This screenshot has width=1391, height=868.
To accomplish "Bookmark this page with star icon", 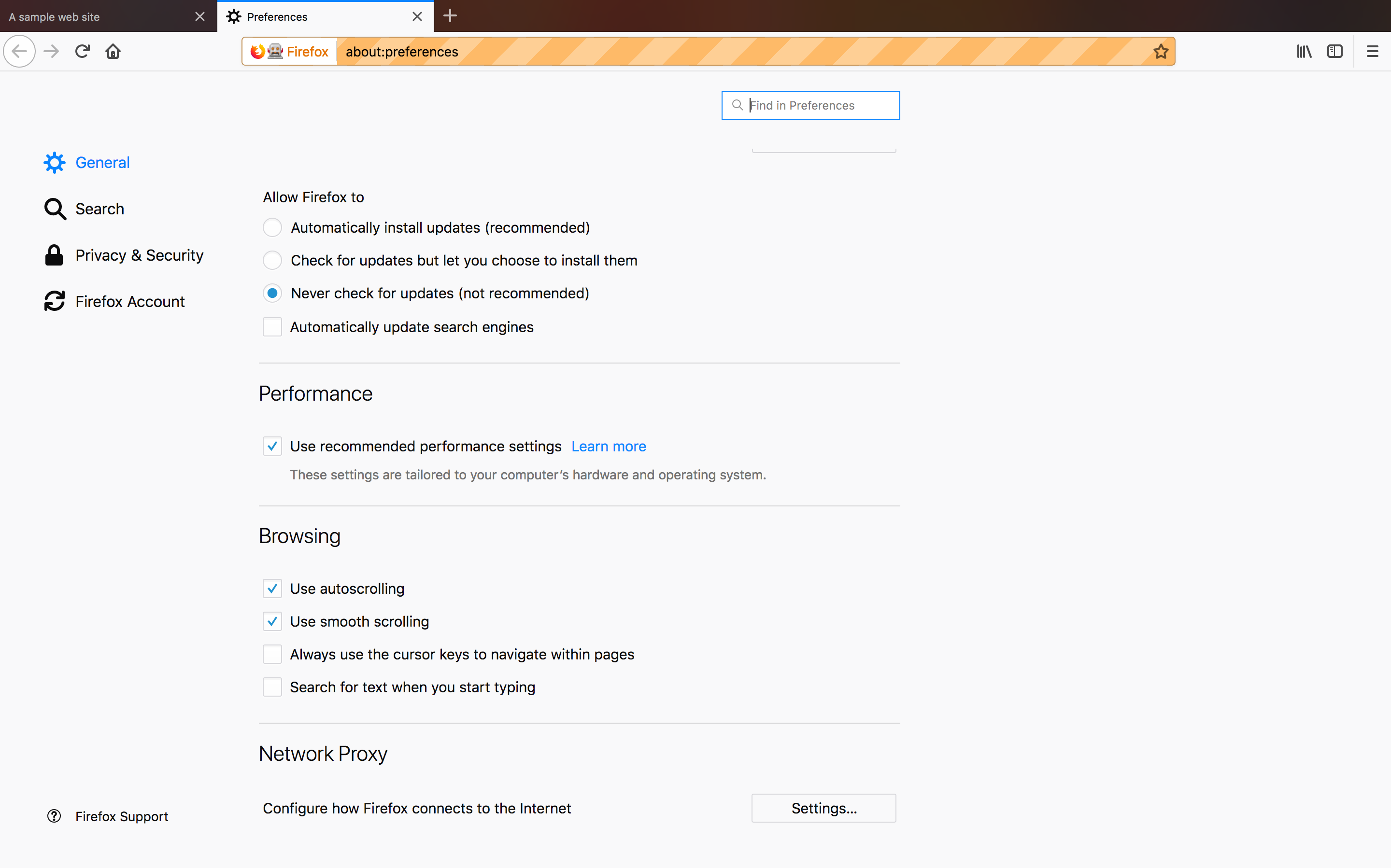I will click(1161, 52).
